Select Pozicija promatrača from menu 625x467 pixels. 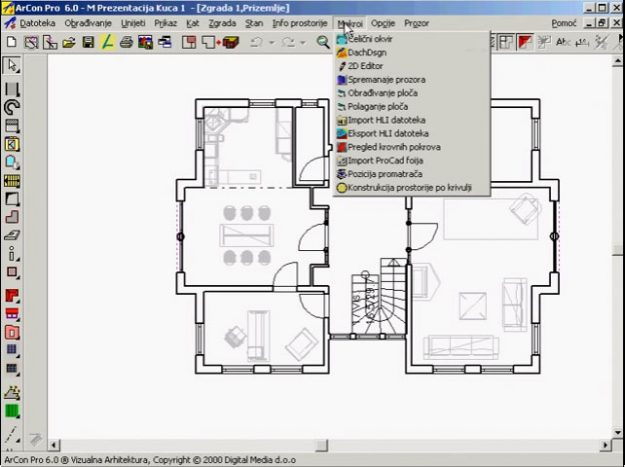point(384,173)
